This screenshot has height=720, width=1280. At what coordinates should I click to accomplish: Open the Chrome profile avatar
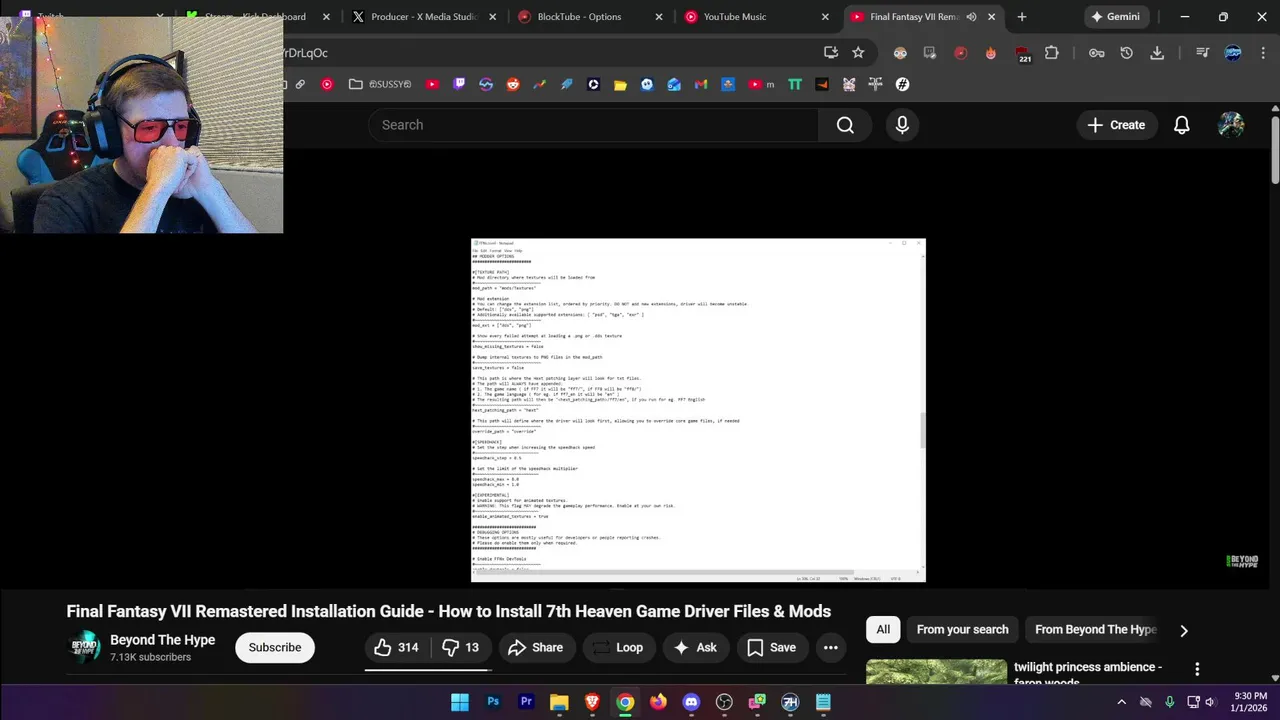point(1233,53)
